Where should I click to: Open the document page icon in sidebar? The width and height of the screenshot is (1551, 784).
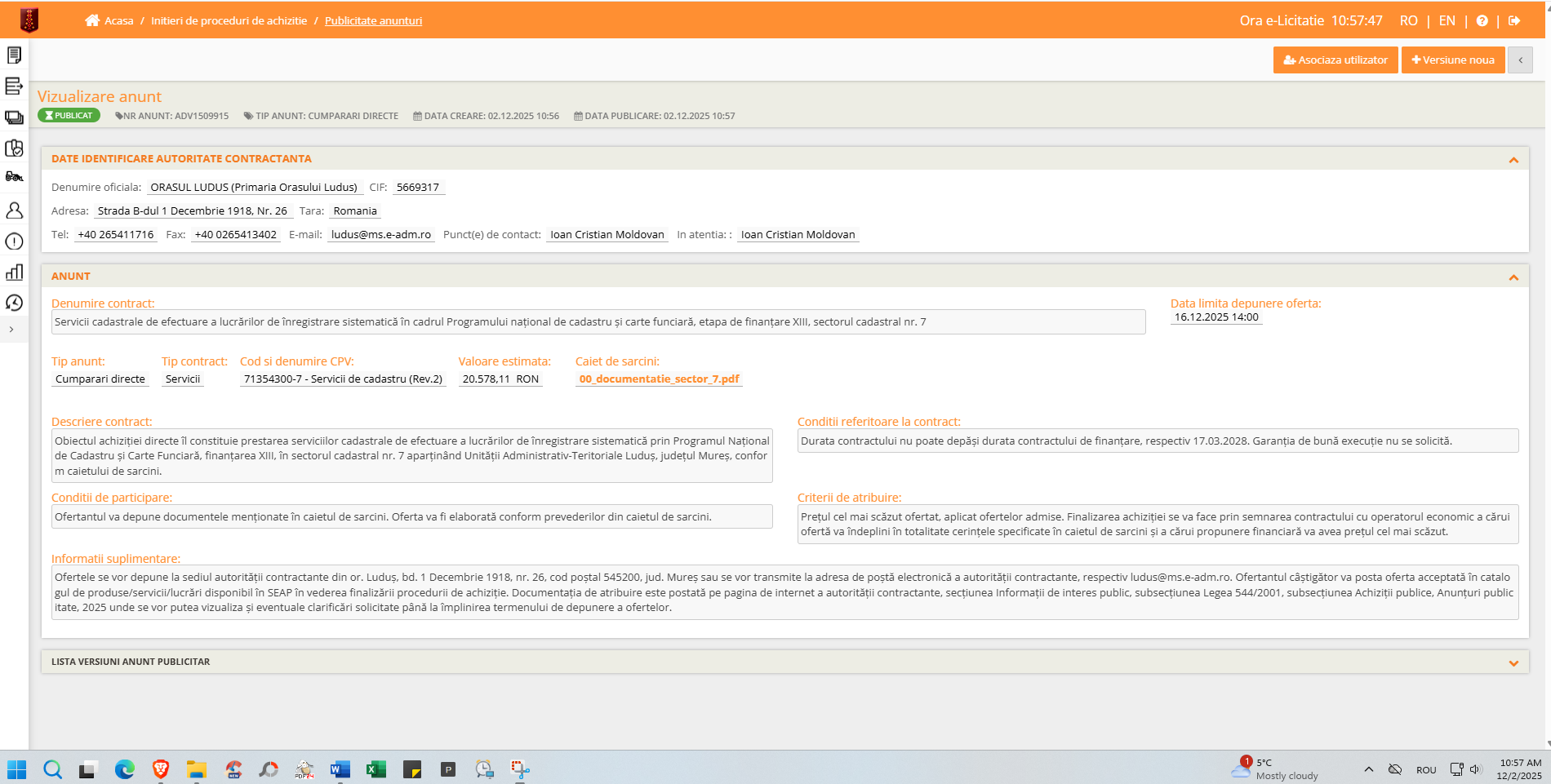(x=14, y=55)
